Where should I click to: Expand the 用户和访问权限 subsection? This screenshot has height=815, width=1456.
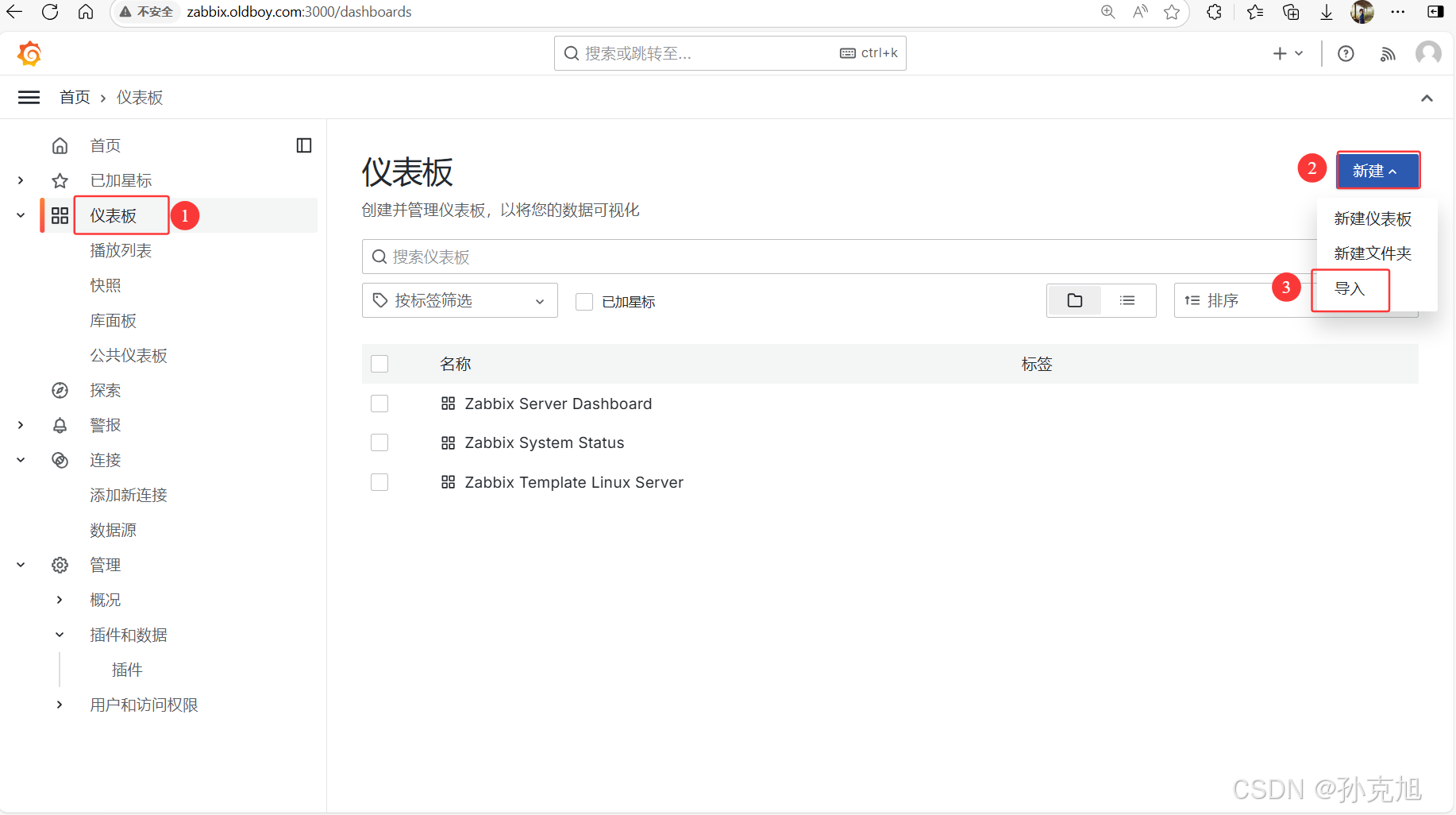coord(60,705)
